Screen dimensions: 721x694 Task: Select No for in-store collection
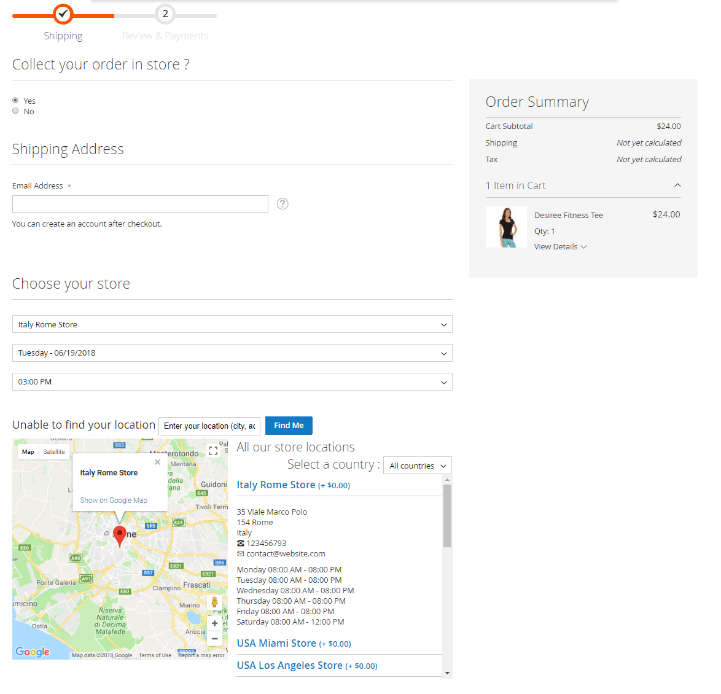[x=16, y=111]
